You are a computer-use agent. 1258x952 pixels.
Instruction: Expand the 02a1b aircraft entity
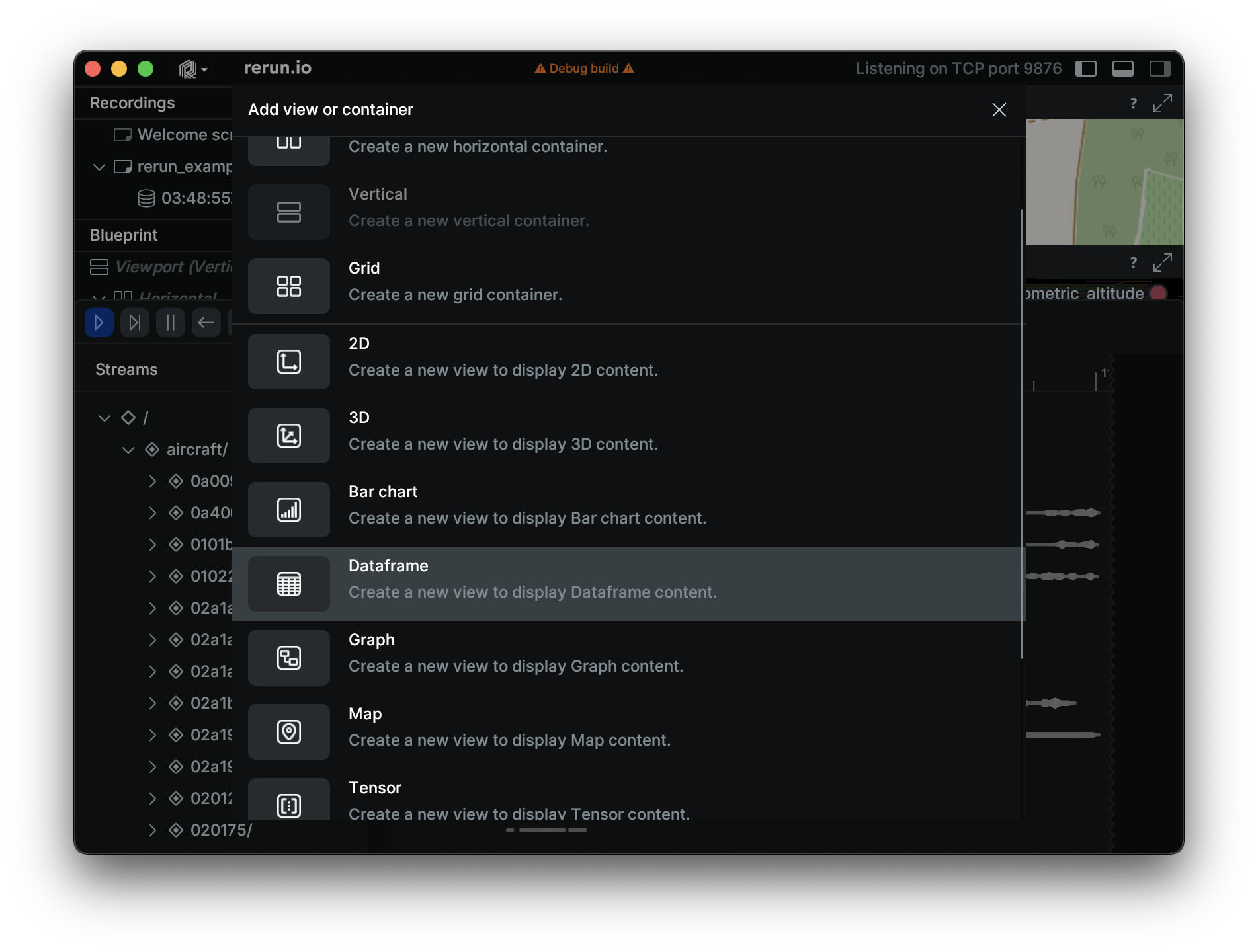point(152,703)
